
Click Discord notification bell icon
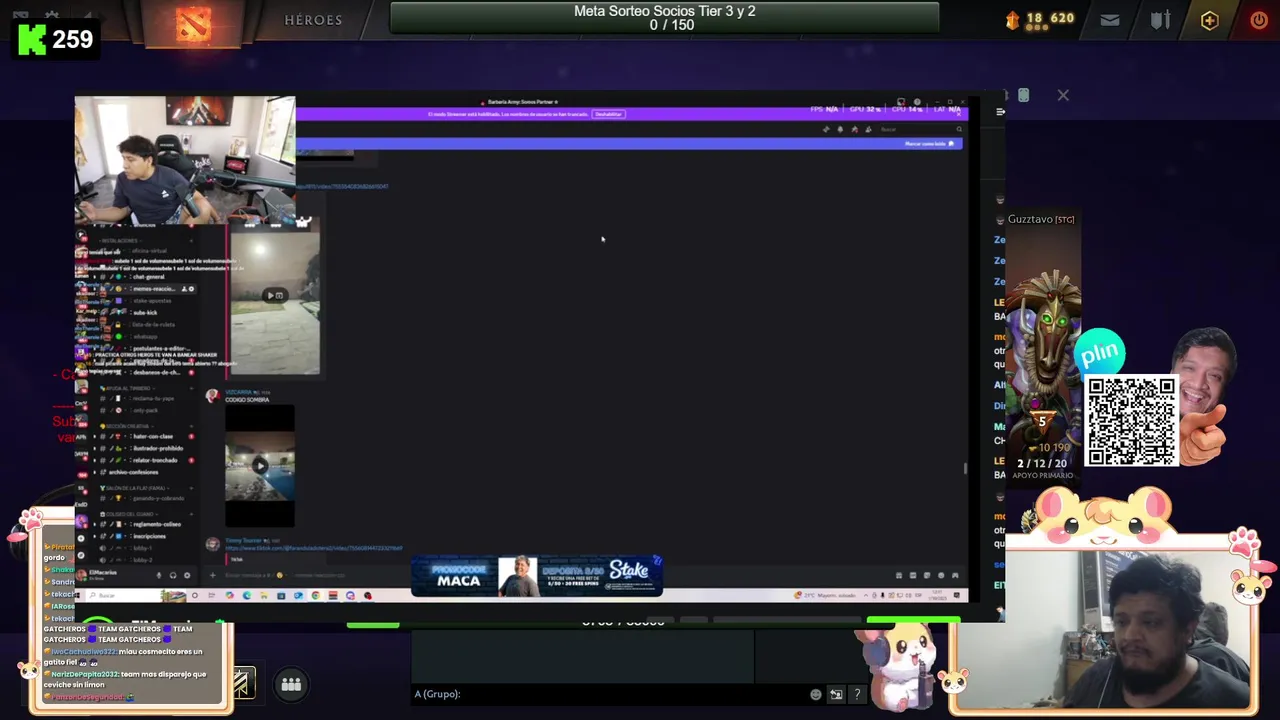[x=840, y=129]
